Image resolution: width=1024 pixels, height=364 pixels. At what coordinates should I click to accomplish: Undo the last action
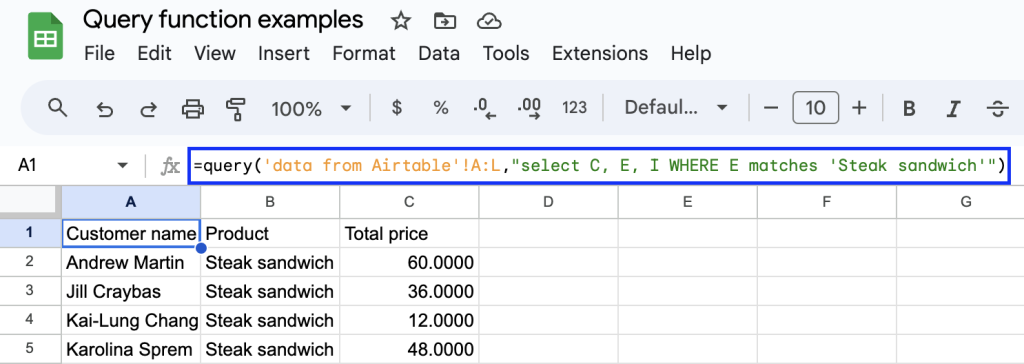click(104, 108)
